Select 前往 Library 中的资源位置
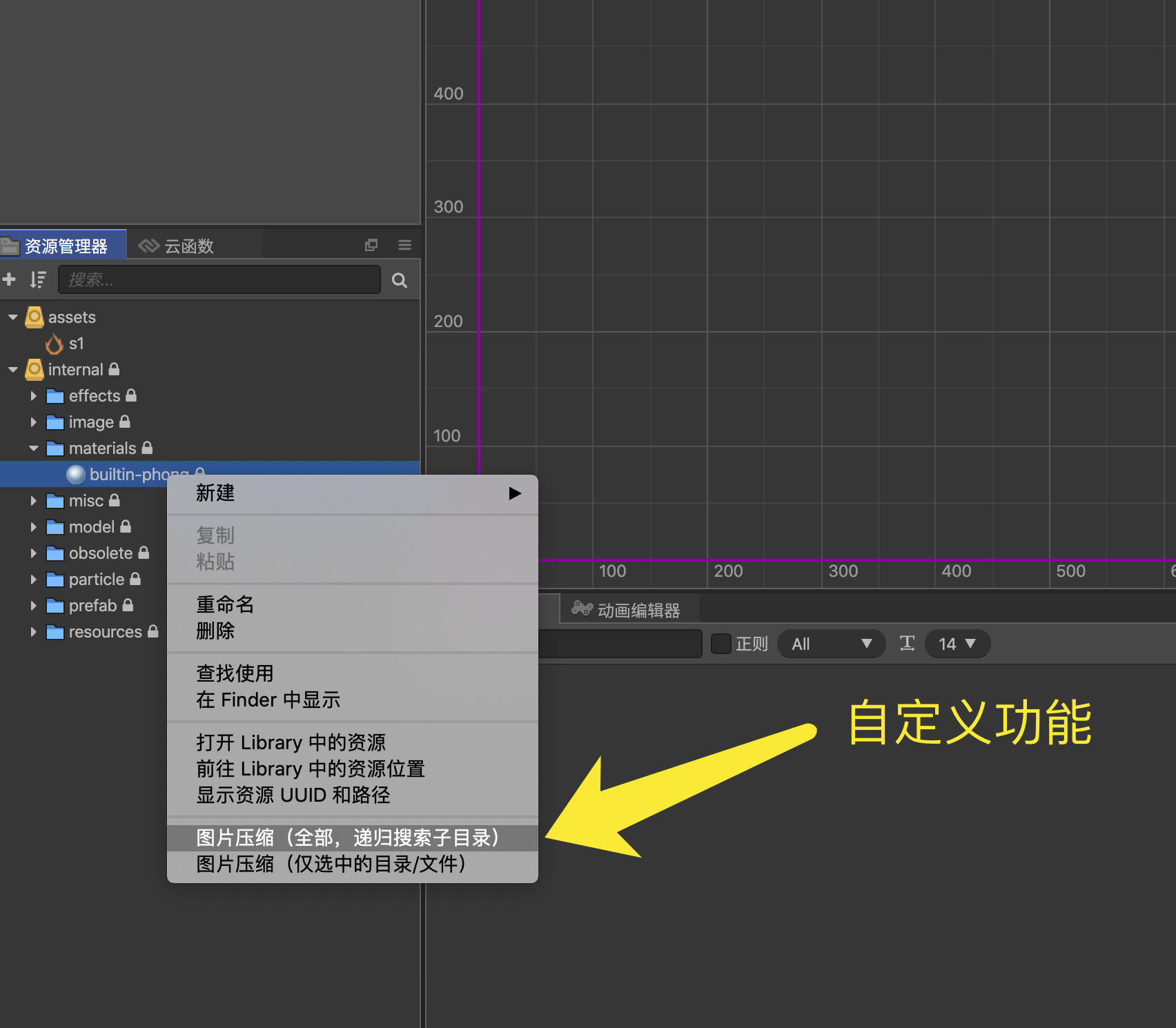1176x1028 pixels. pyautogui.click(x=353, y=769)
